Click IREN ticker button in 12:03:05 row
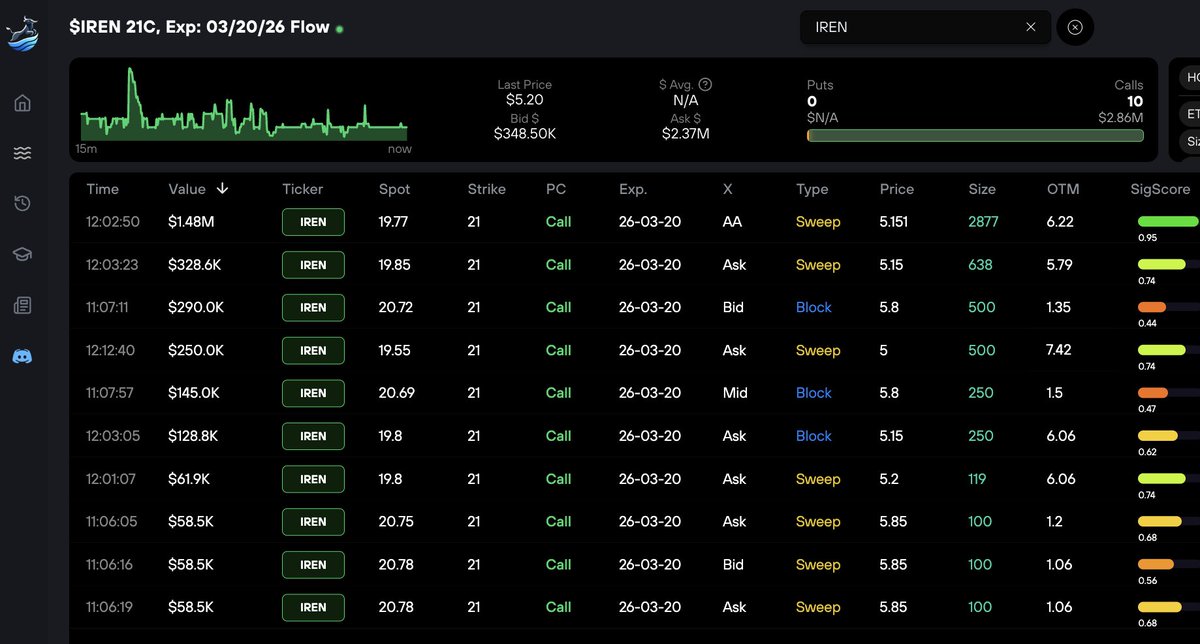Screen dimensions: 1200x644 (x=313, y=436)
